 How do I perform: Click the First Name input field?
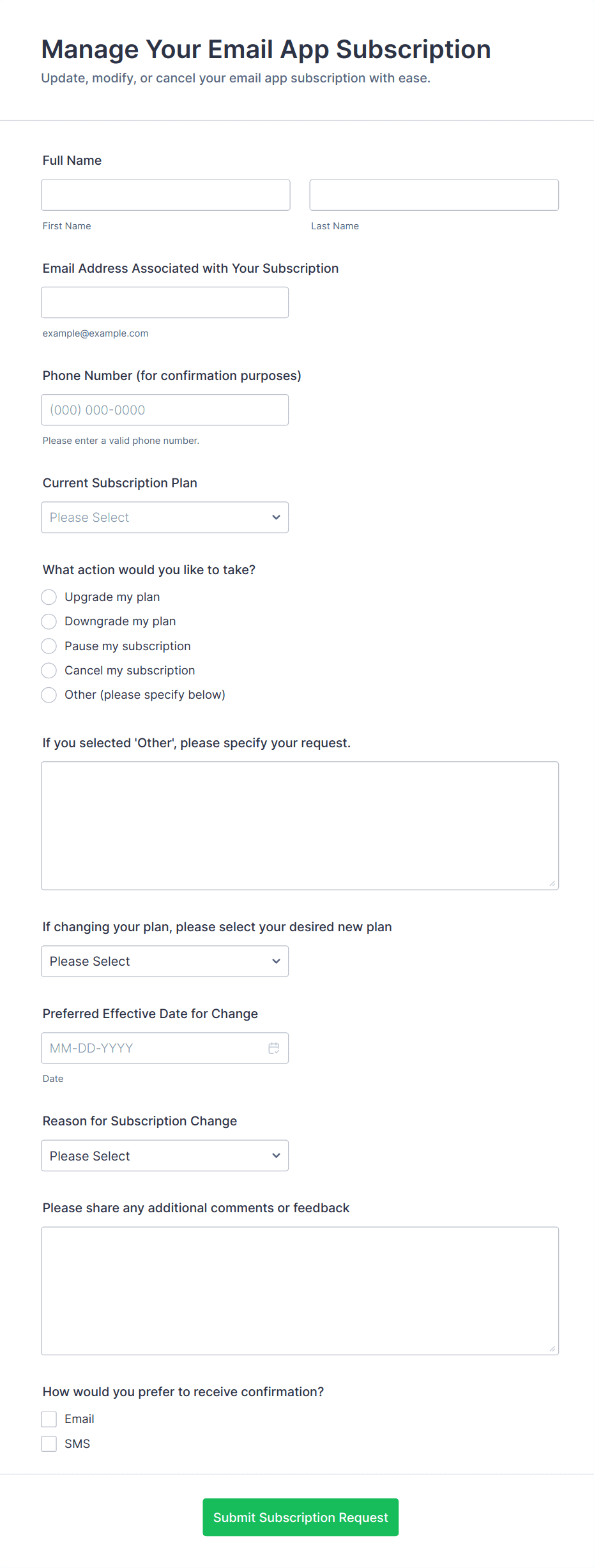click(x=165, y=195)
